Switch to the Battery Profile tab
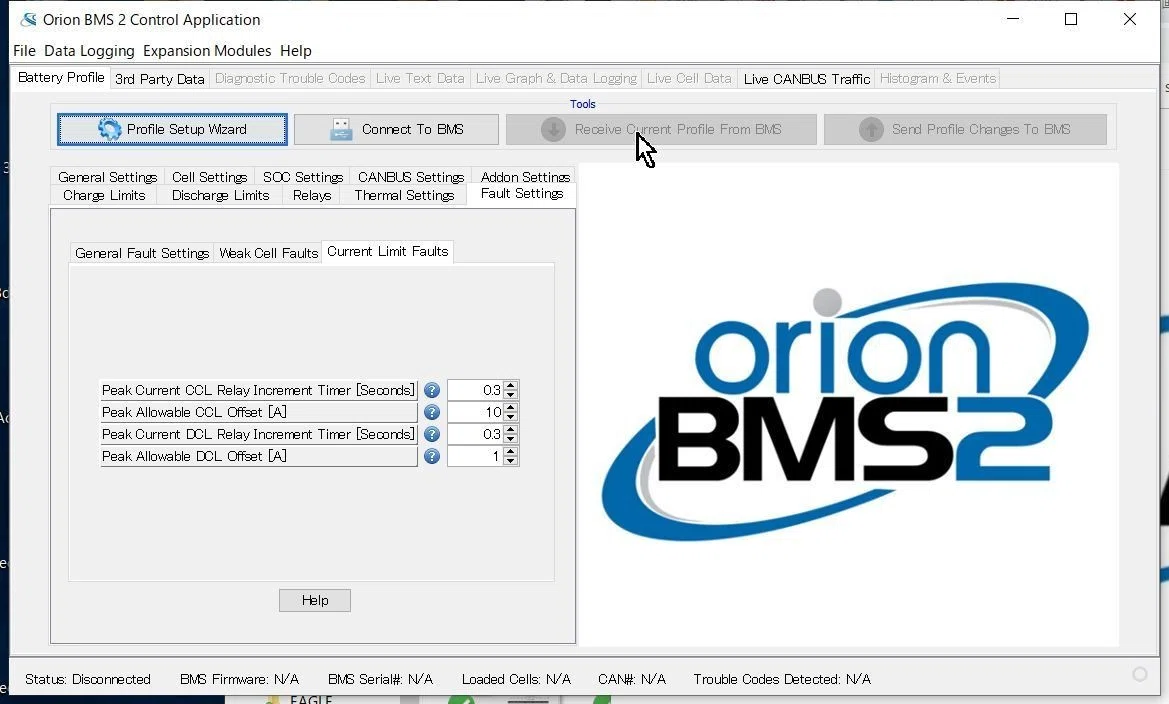Screen dimensions: 1169x704 click(61, 78)
